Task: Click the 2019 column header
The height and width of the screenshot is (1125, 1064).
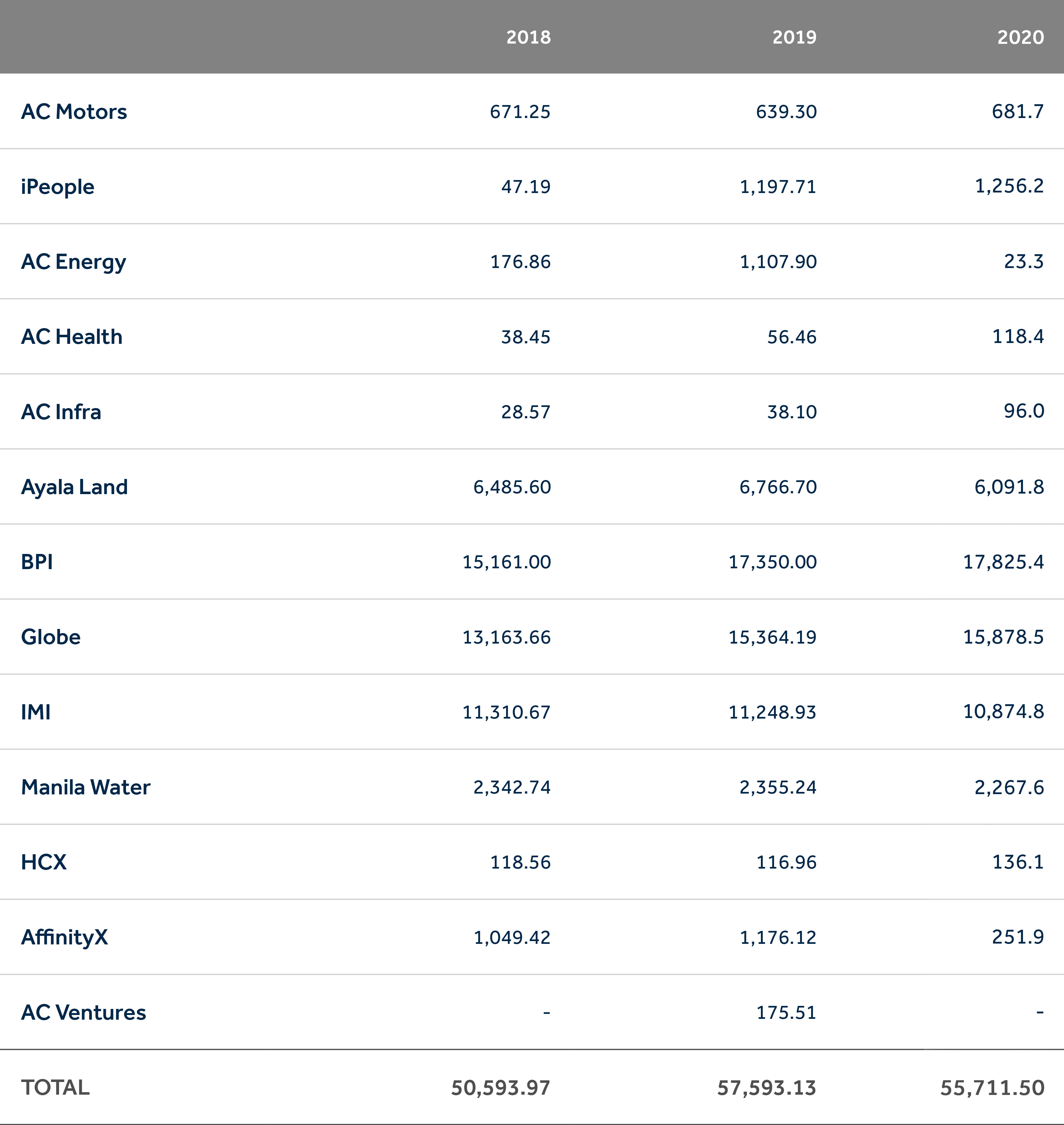Action: pyautogui.click(x=794, y=37)
